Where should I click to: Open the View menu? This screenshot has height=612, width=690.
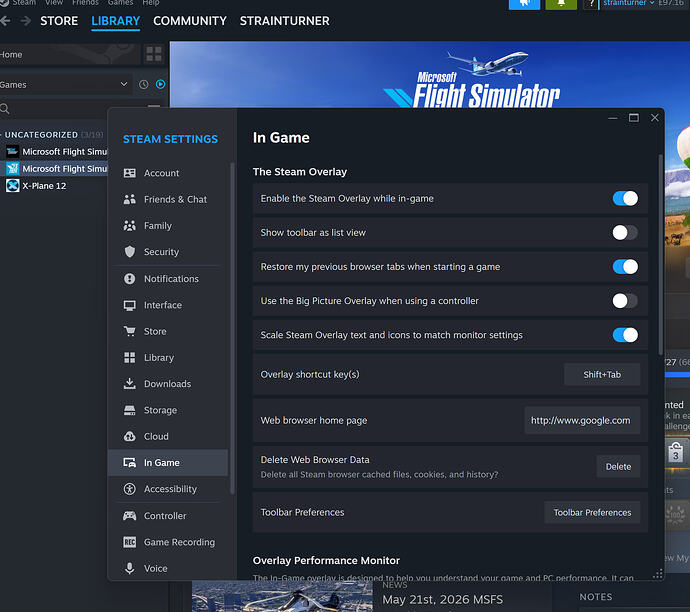[x=54, y=3]
